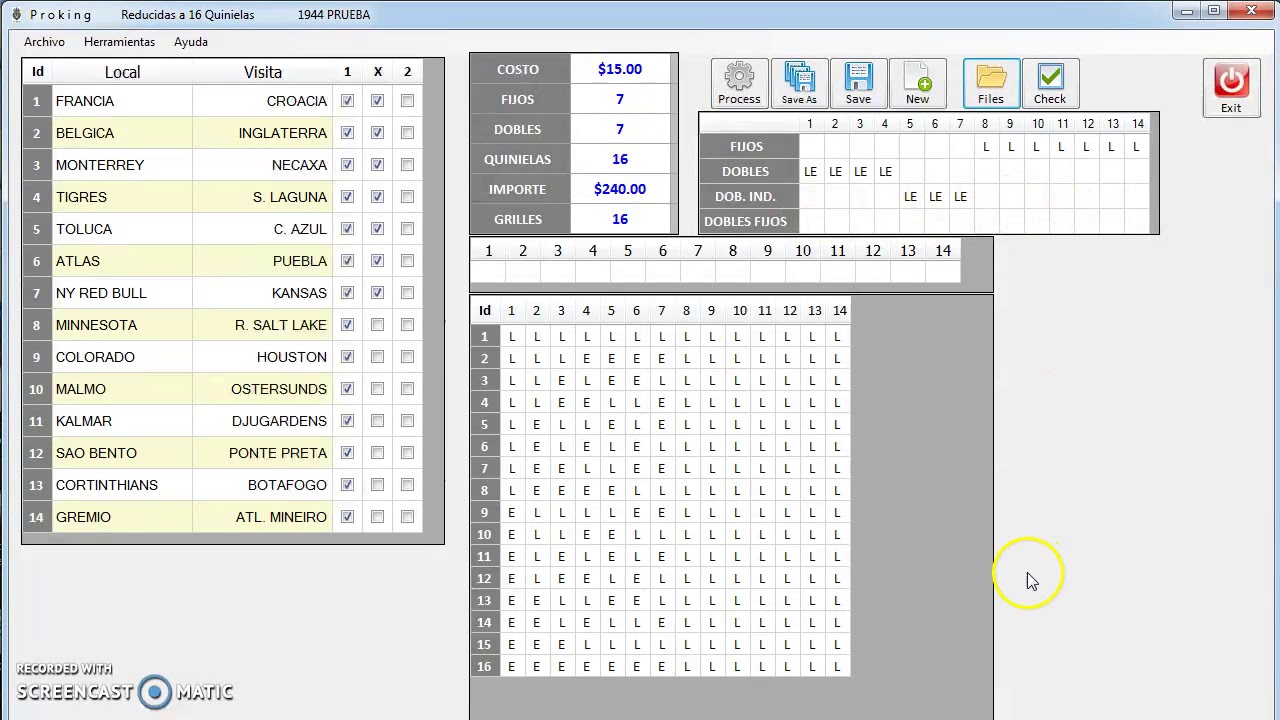Enable column 2 checkbox for ATLAS vs PUEBLA
Viewport: 1280px width, 720px height.
[407, 261]
